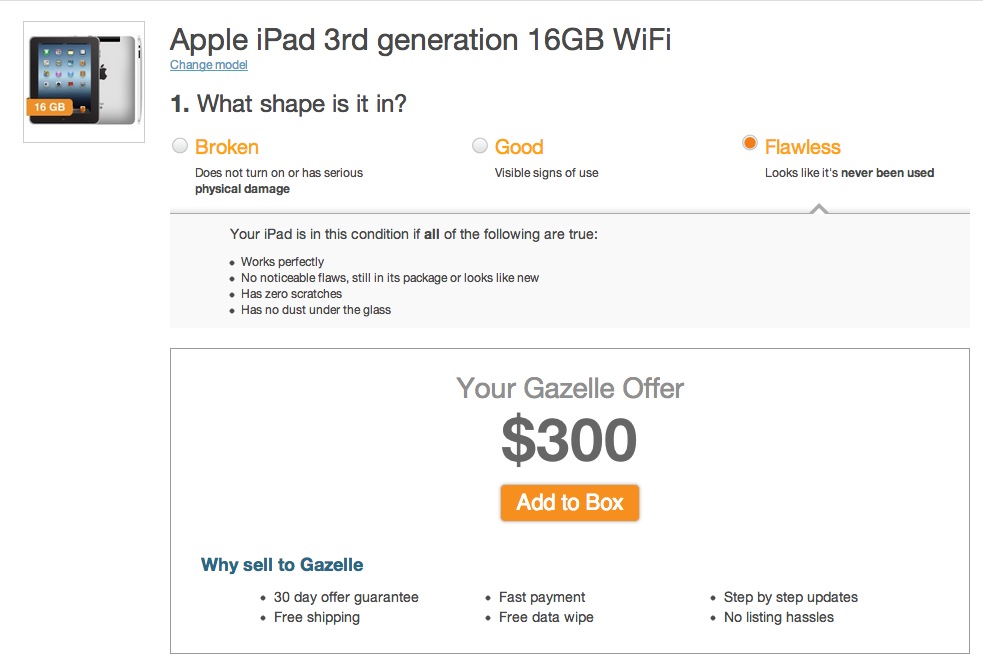Click the Why sell to Gazelle heading

pos(282,564)
